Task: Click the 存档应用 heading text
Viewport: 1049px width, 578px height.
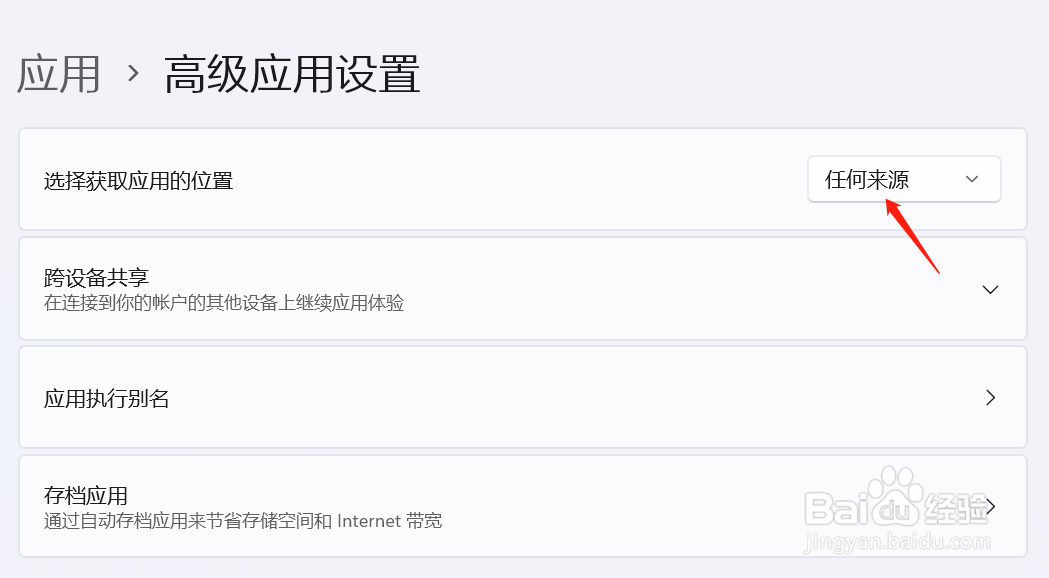Action: click(86, 496)
